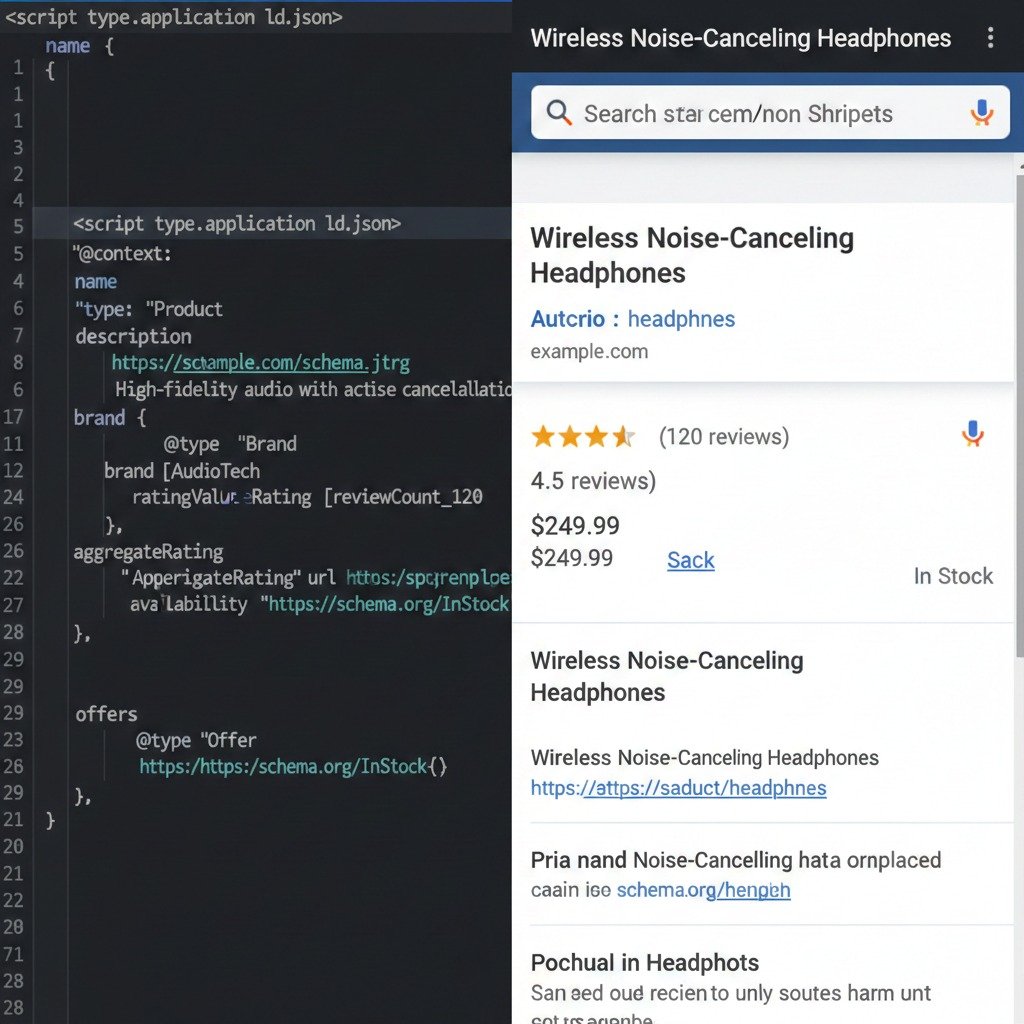Click the top script type.application ld.json breadcrumb
This screenshot has width=1024, height=1024.
(x=174, y=17)
